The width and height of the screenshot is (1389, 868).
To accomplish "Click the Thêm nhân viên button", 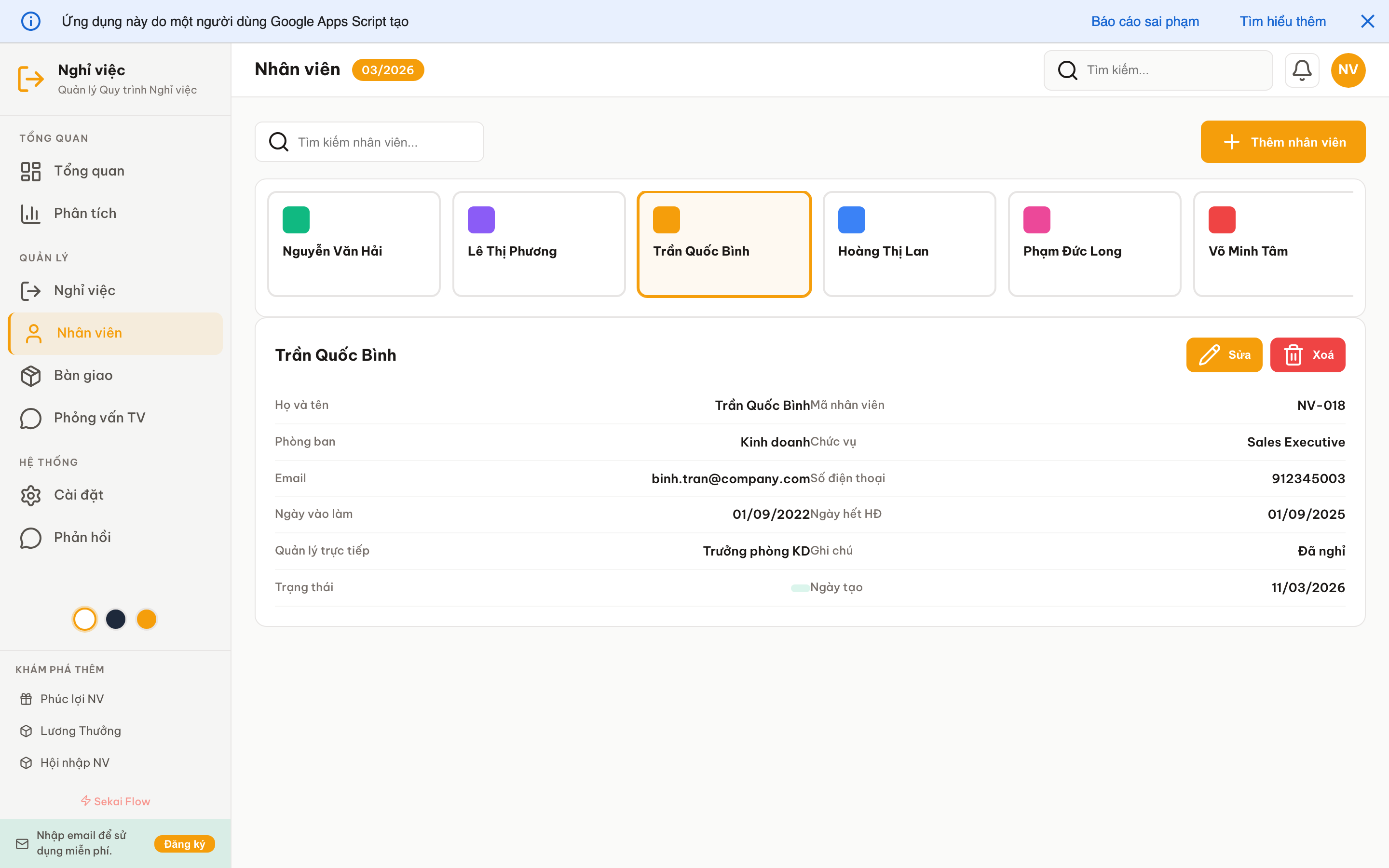I will (x=1283, y=142).
